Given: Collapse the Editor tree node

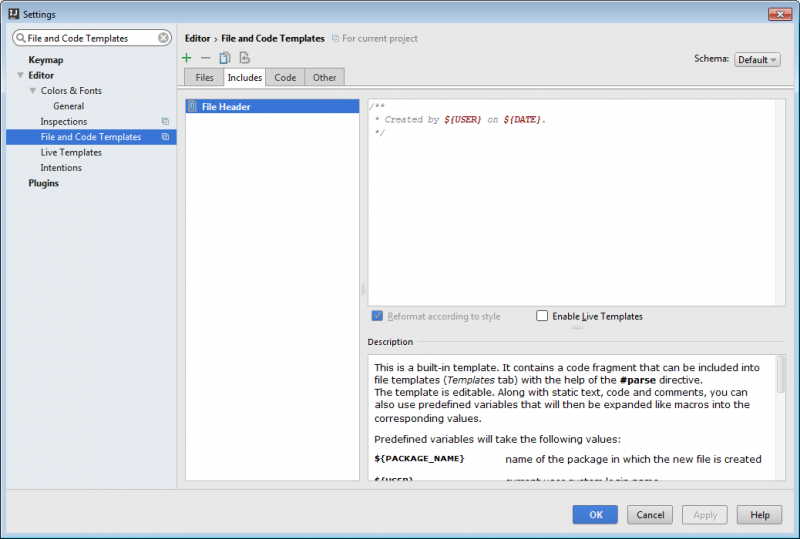Looking at the screenshot, I should [x=20, y=76].
